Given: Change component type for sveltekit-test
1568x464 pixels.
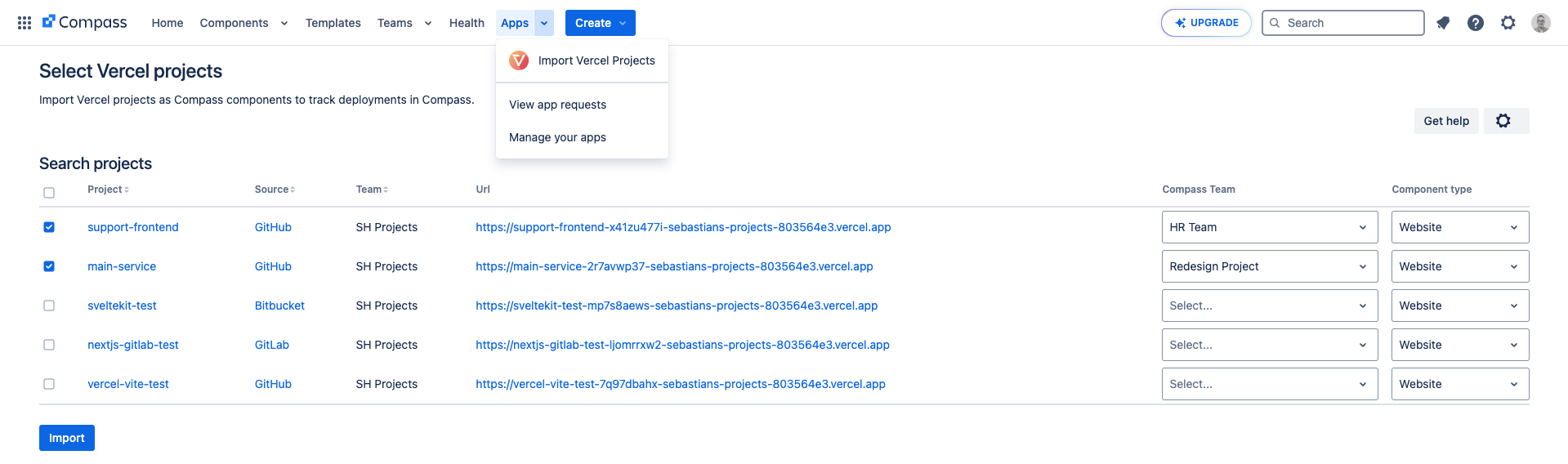Looking at the screenshot, I should (x=1460, y=306).
